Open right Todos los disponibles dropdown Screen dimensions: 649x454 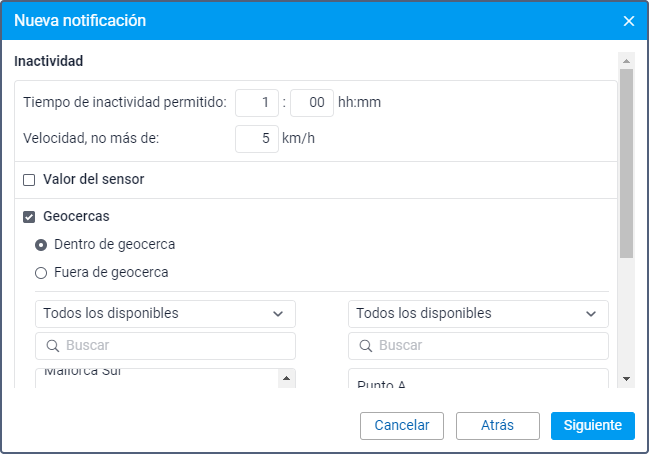[x=478, y=313]
